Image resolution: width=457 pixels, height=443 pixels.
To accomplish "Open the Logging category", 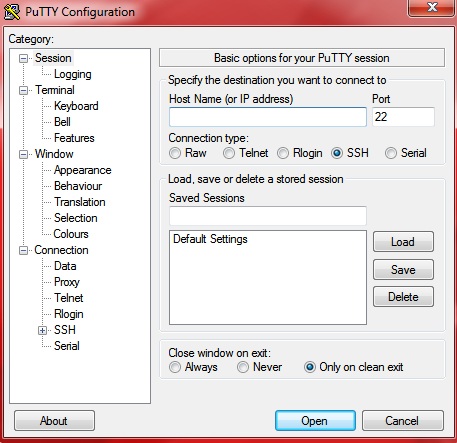I will pos(73,74).
